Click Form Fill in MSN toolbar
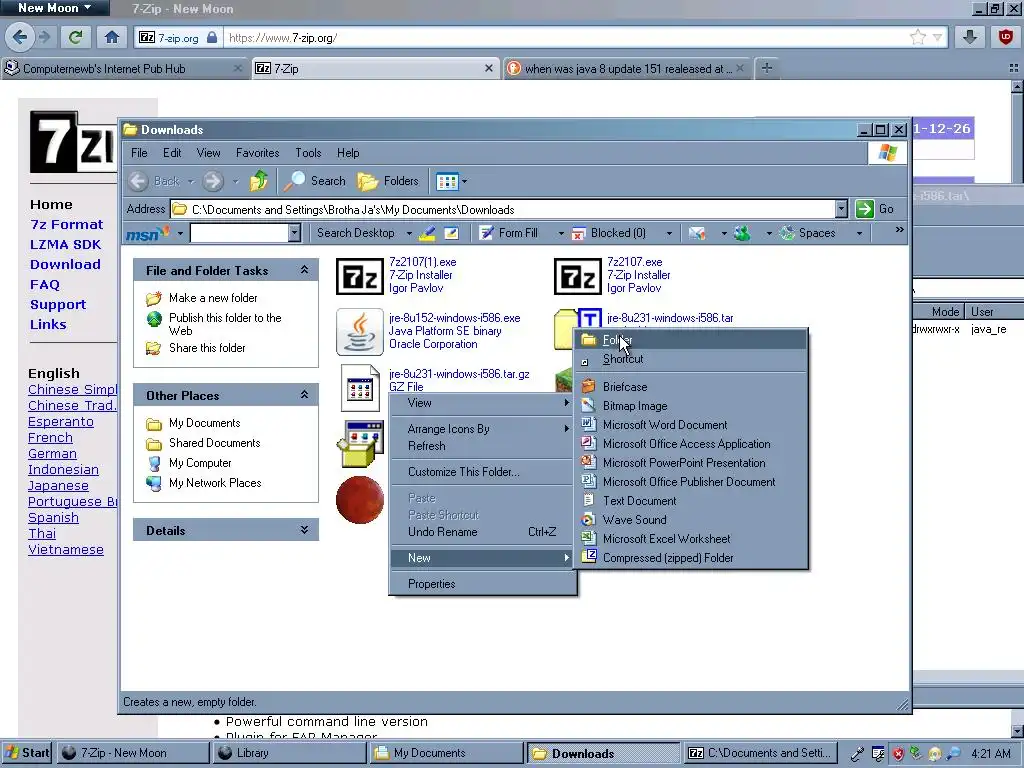The image size is (1024, 768). (509, 233)
